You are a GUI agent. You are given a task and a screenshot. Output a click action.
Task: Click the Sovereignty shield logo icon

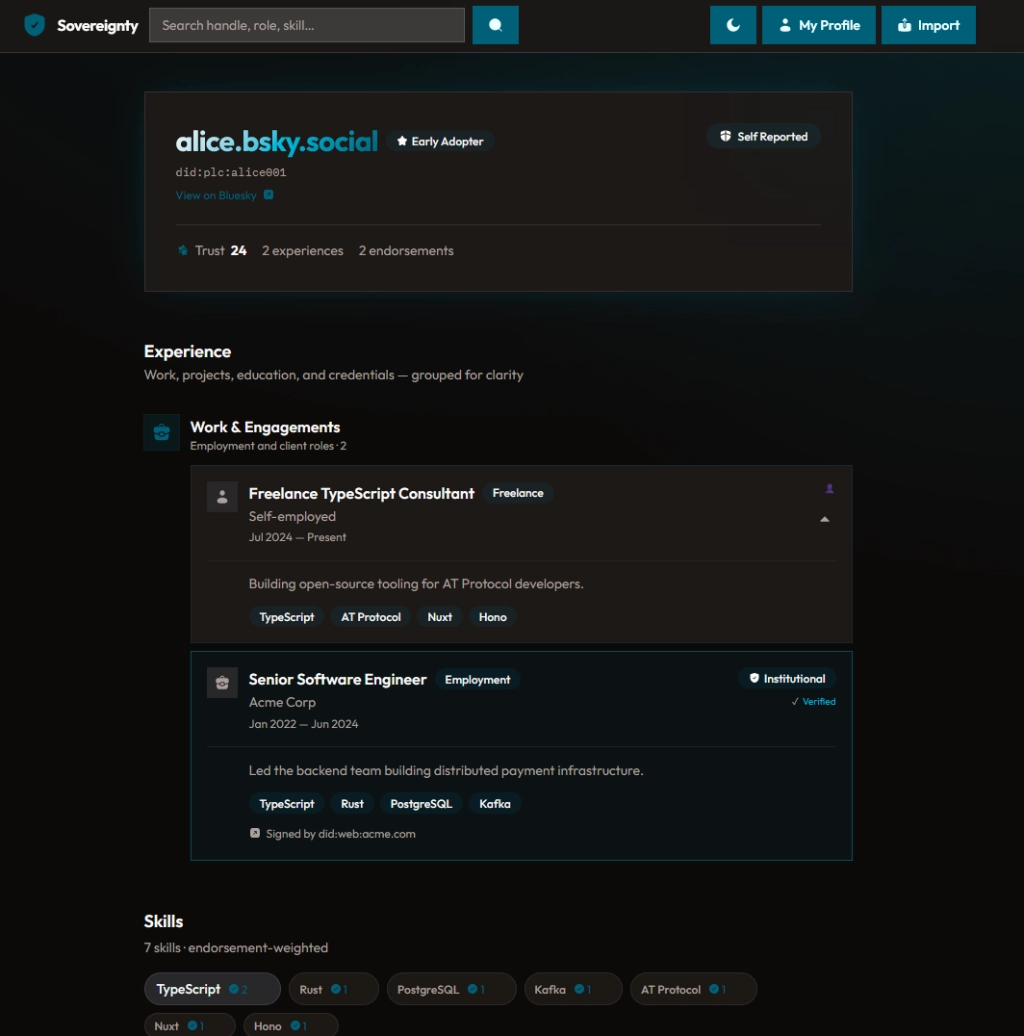(x=34, y=25)
